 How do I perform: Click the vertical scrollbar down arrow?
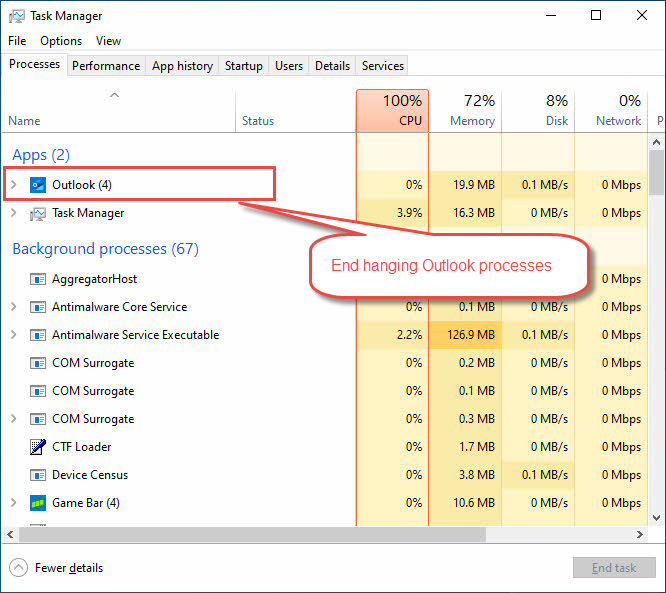click(656, 518)
